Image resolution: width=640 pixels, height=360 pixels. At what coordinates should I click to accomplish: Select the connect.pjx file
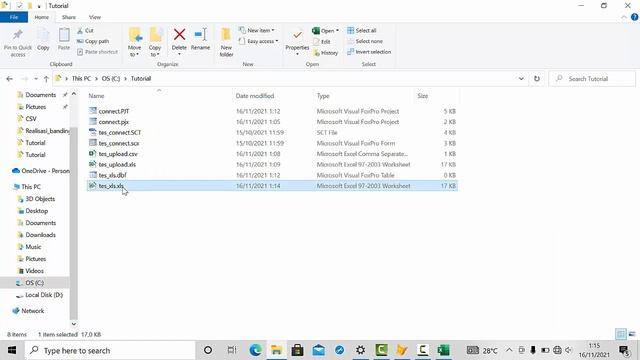pyautogui.click(x=272, y=122)
